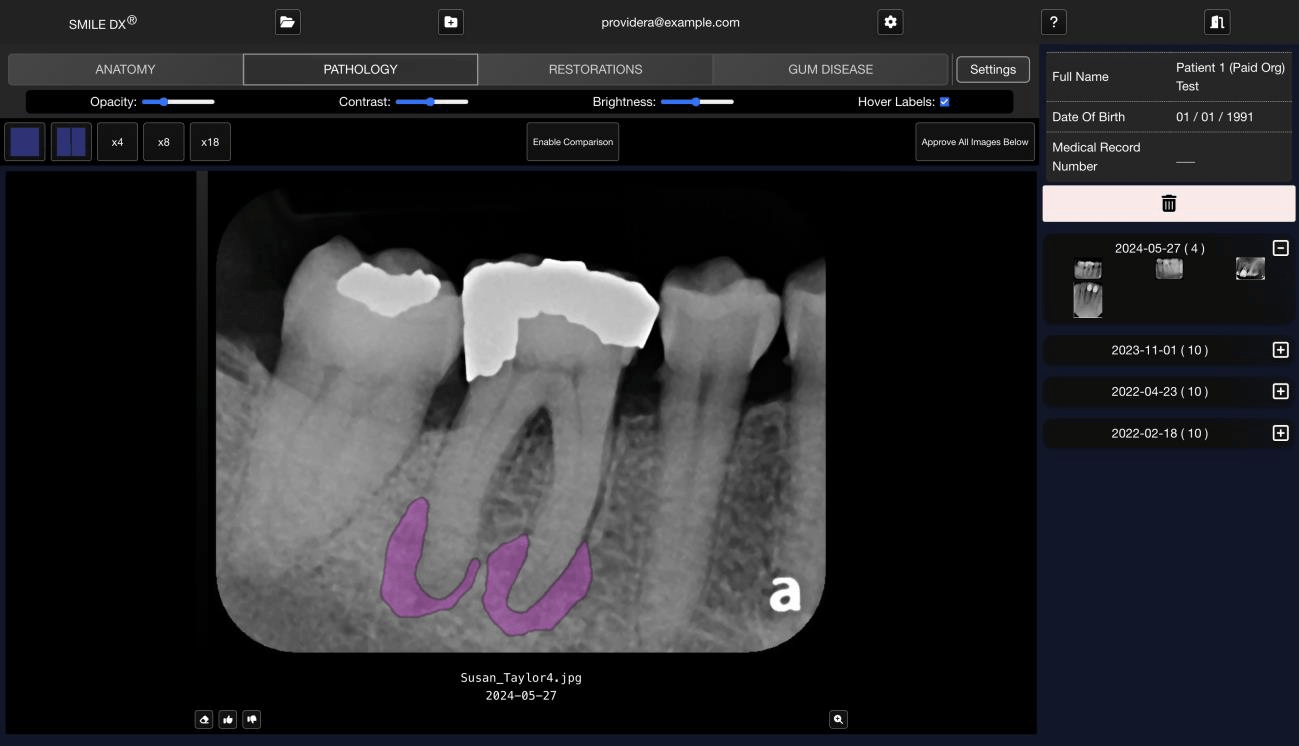Switch to the Gum Disease tab
Viewport: 1299px width, 746px height.
830,69
